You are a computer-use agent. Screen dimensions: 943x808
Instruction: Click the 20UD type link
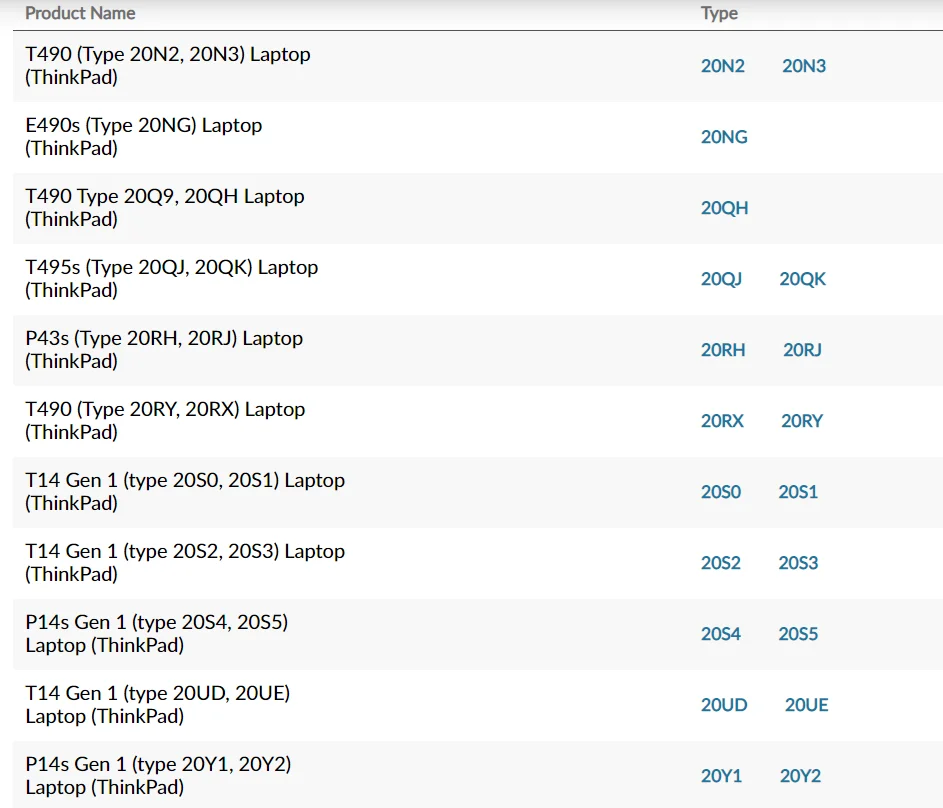(723, 705)
